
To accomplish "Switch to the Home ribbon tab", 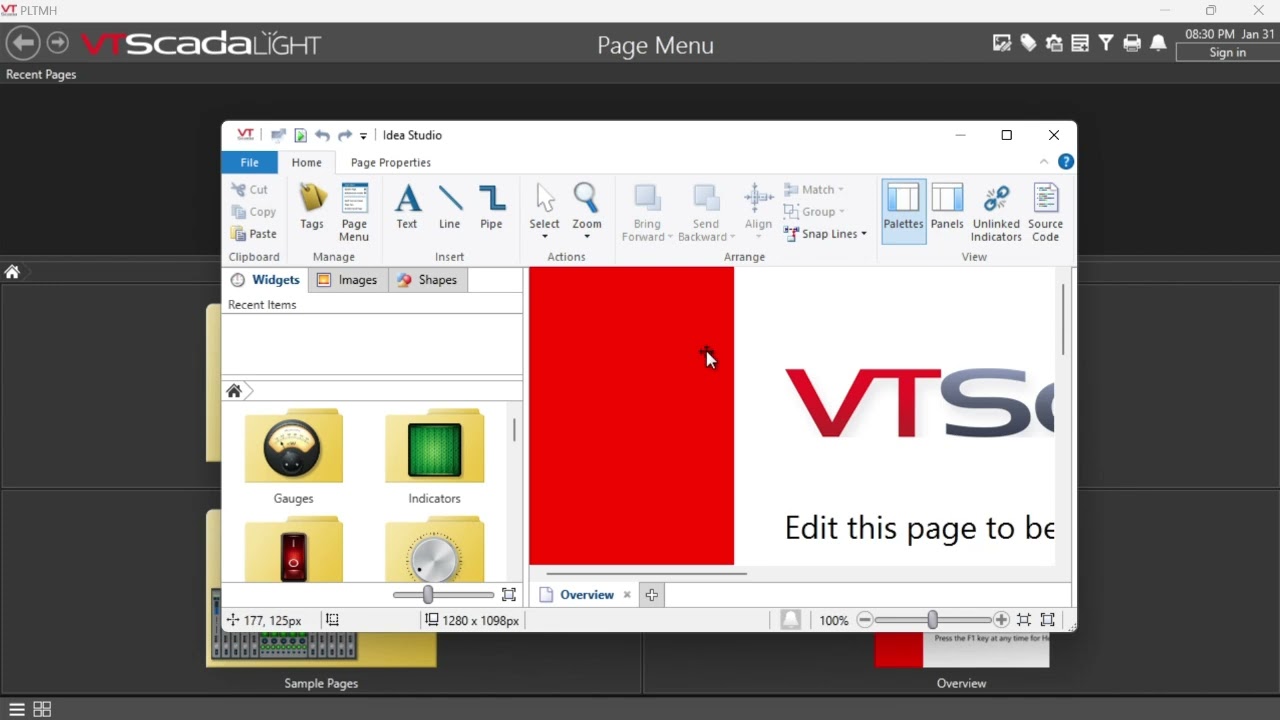I will coord(307,162).
